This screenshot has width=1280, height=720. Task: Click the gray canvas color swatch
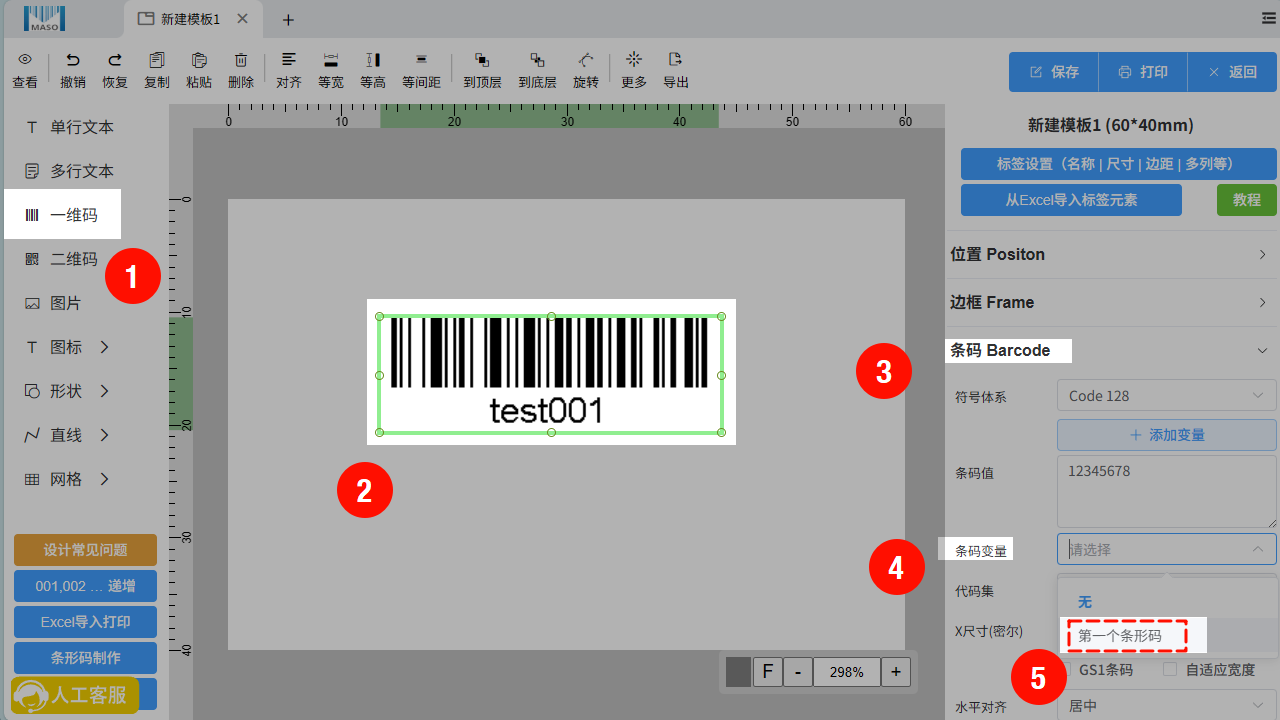tap(738, 672)
